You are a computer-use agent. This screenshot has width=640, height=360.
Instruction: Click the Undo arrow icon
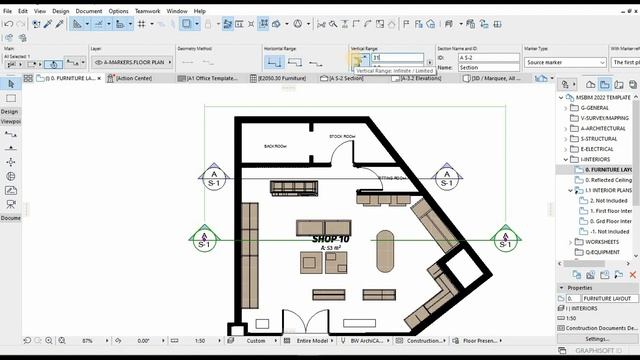coord(8,24)
